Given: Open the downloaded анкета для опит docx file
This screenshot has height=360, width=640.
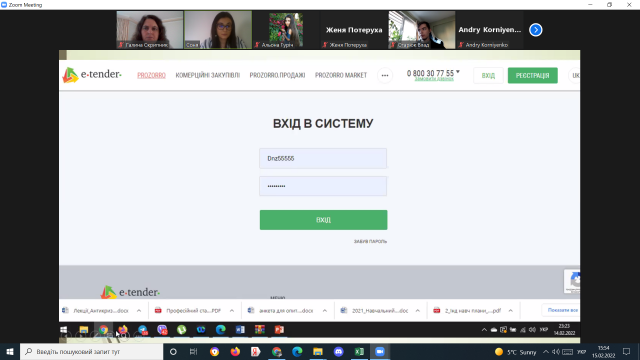Looking at the screenshot, I should (x=282, y=311).
